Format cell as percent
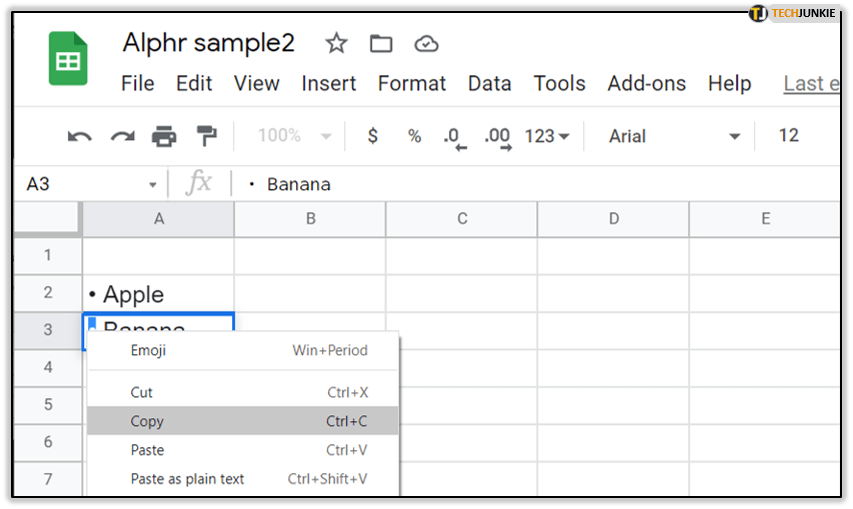 pyautogui.click(x=414, y=136)
